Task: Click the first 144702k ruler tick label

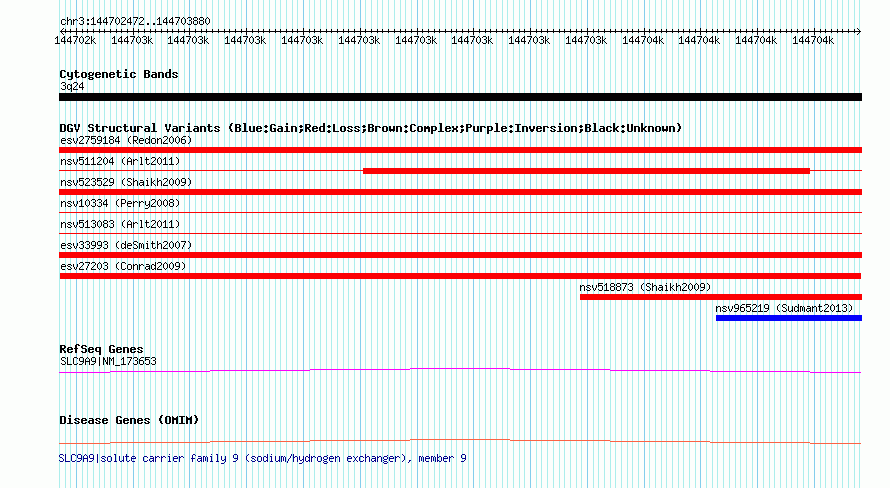Action: (x=75, y=40)
